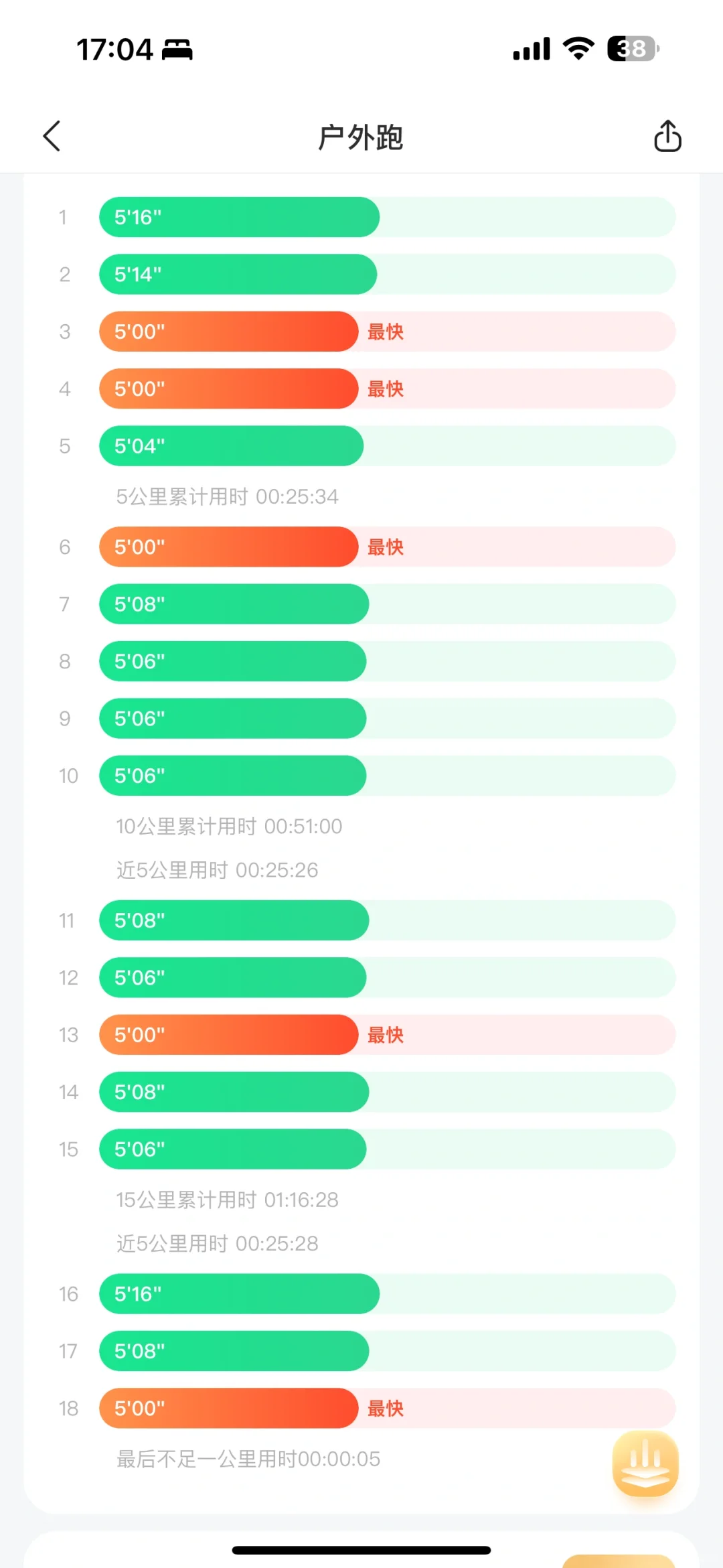Tap the battery indicator showing 38
The height and width of the screenshot is (1568, 723).
(x=633, y=49)
